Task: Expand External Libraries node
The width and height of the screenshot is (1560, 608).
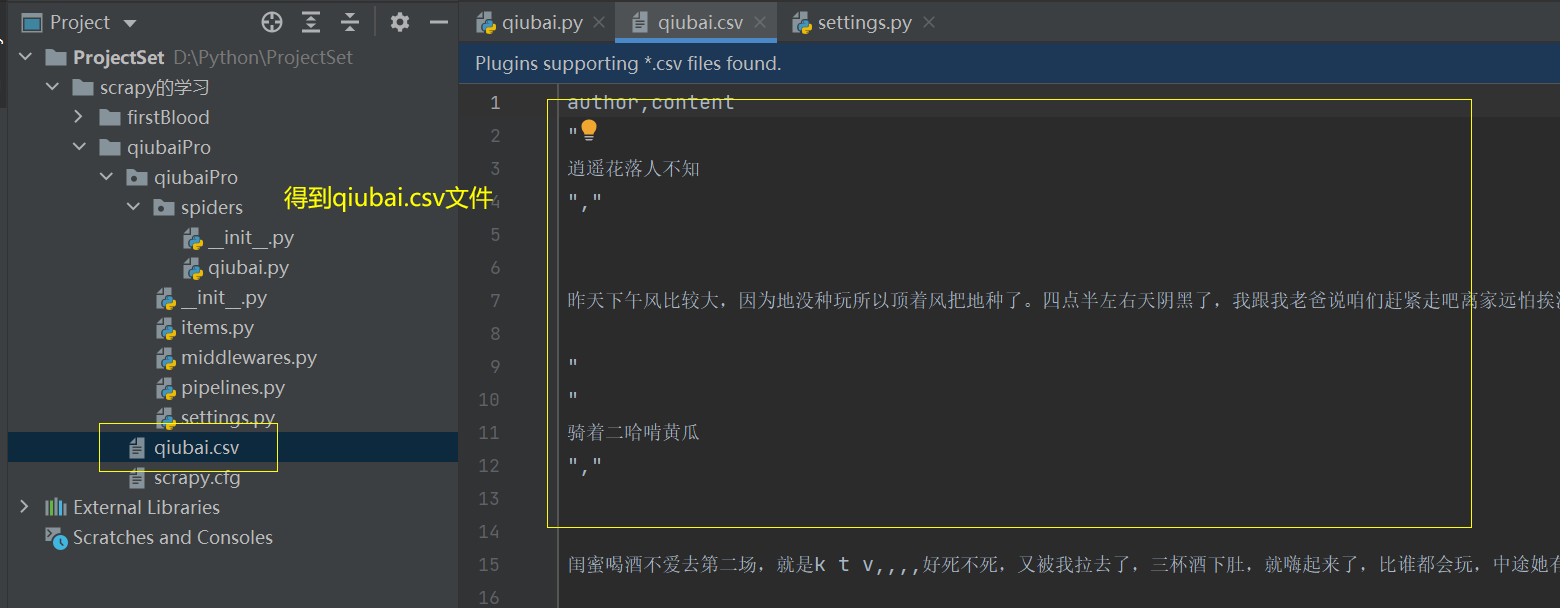Action: click(x=24, y=507)
